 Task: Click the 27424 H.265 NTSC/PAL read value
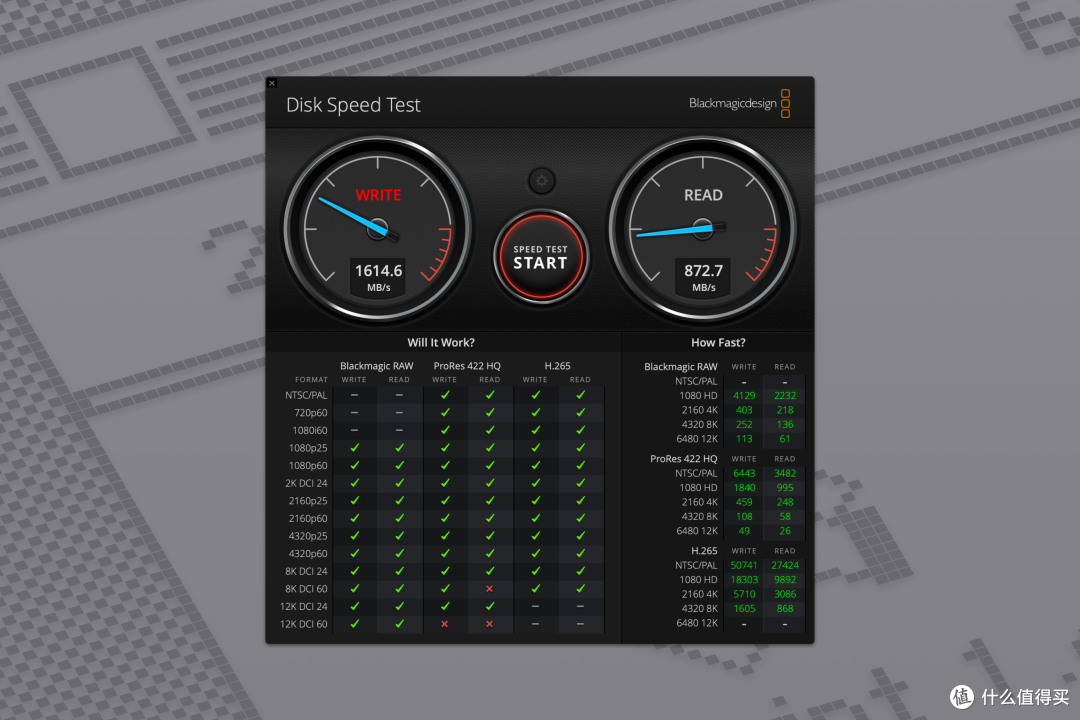pos(785,565)
